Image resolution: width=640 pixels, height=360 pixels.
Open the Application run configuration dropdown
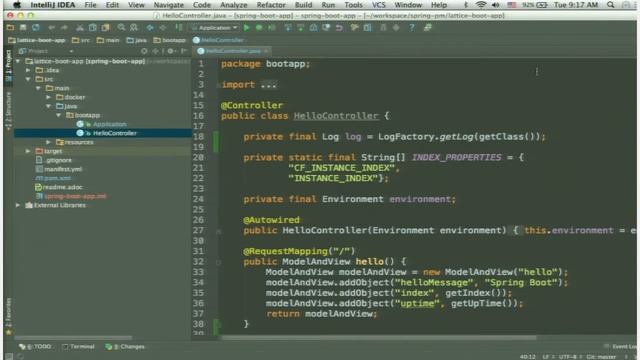tap(214, 28)
